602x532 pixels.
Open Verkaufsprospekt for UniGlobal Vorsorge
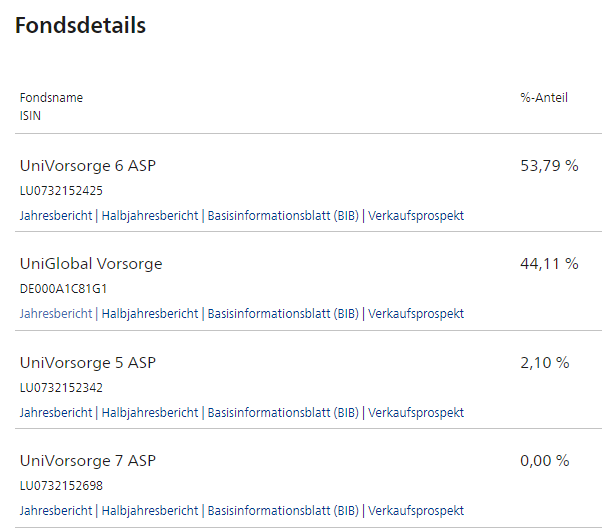point(416,314)
